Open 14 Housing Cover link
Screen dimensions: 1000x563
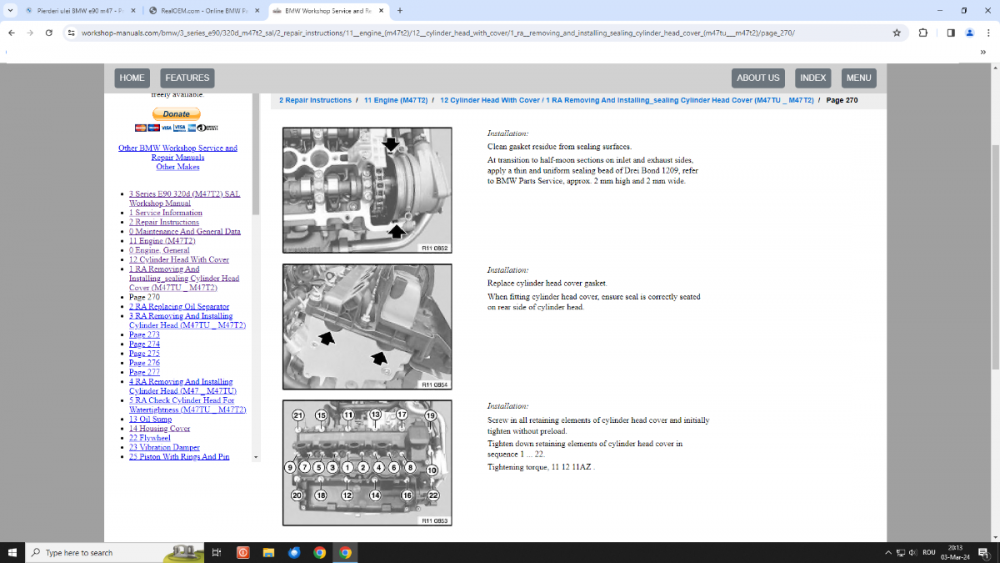click(x=159, y=428)
